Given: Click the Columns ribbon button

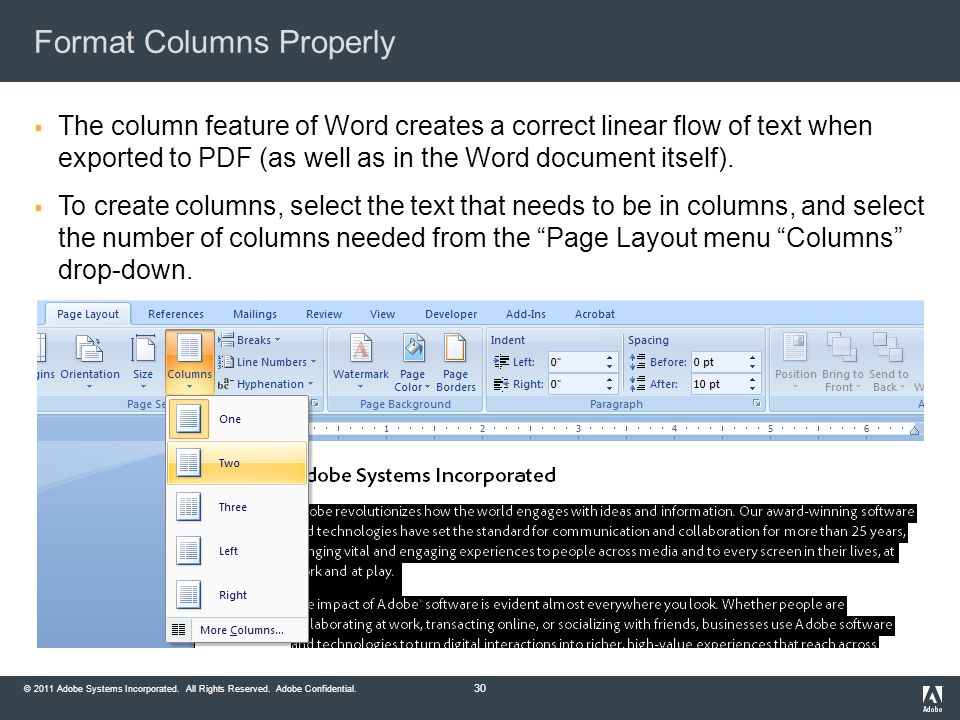Looking at the screenshot, I should pos(189,362).
